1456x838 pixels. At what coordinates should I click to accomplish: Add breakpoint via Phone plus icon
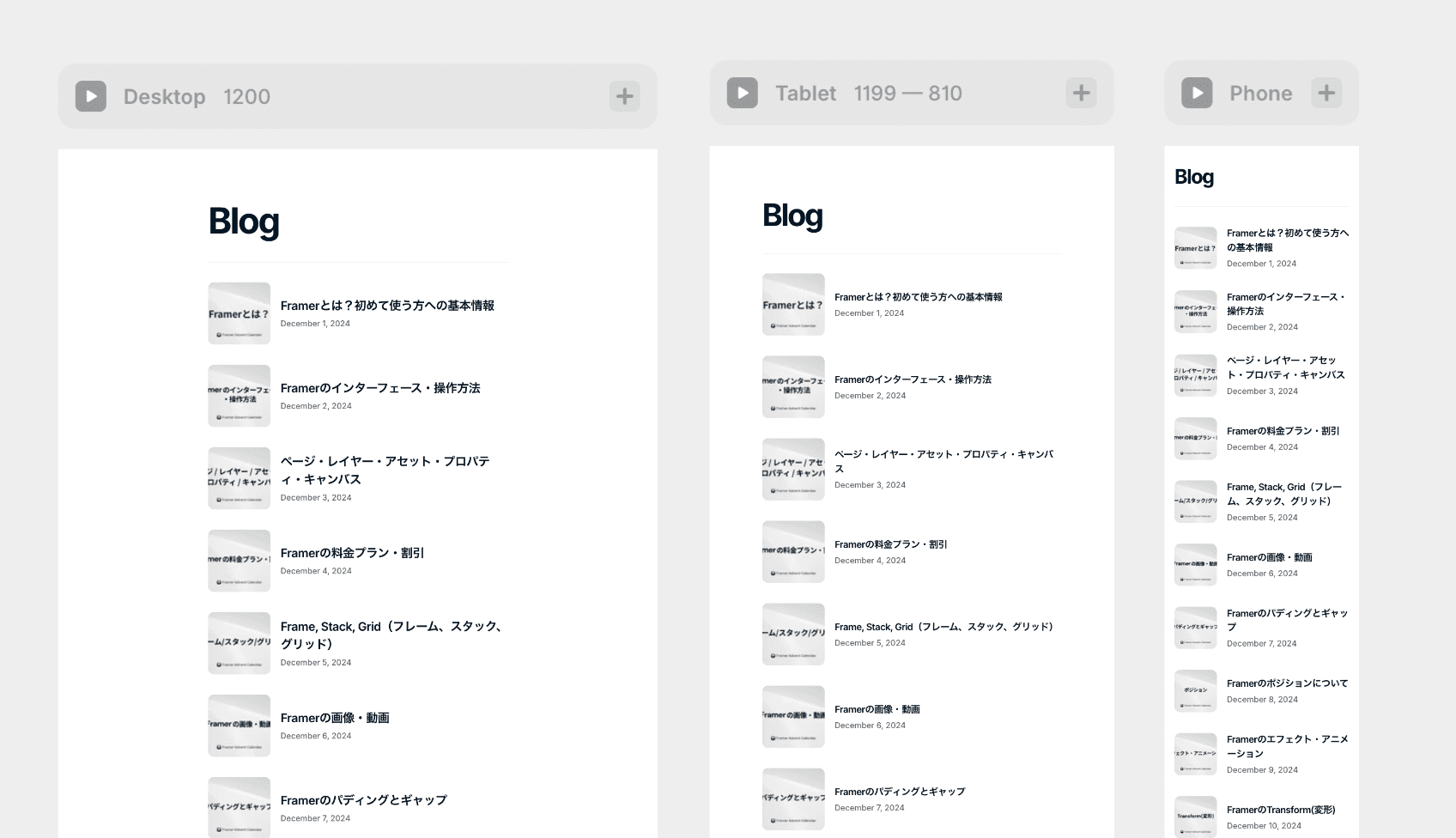click(x=1326, y=93)
